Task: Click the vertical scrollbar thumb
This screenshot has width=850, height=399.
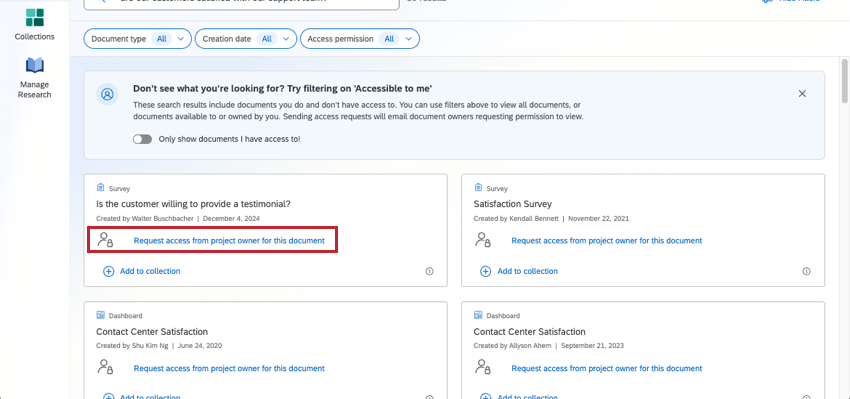Action: click(x=844, y=80)
